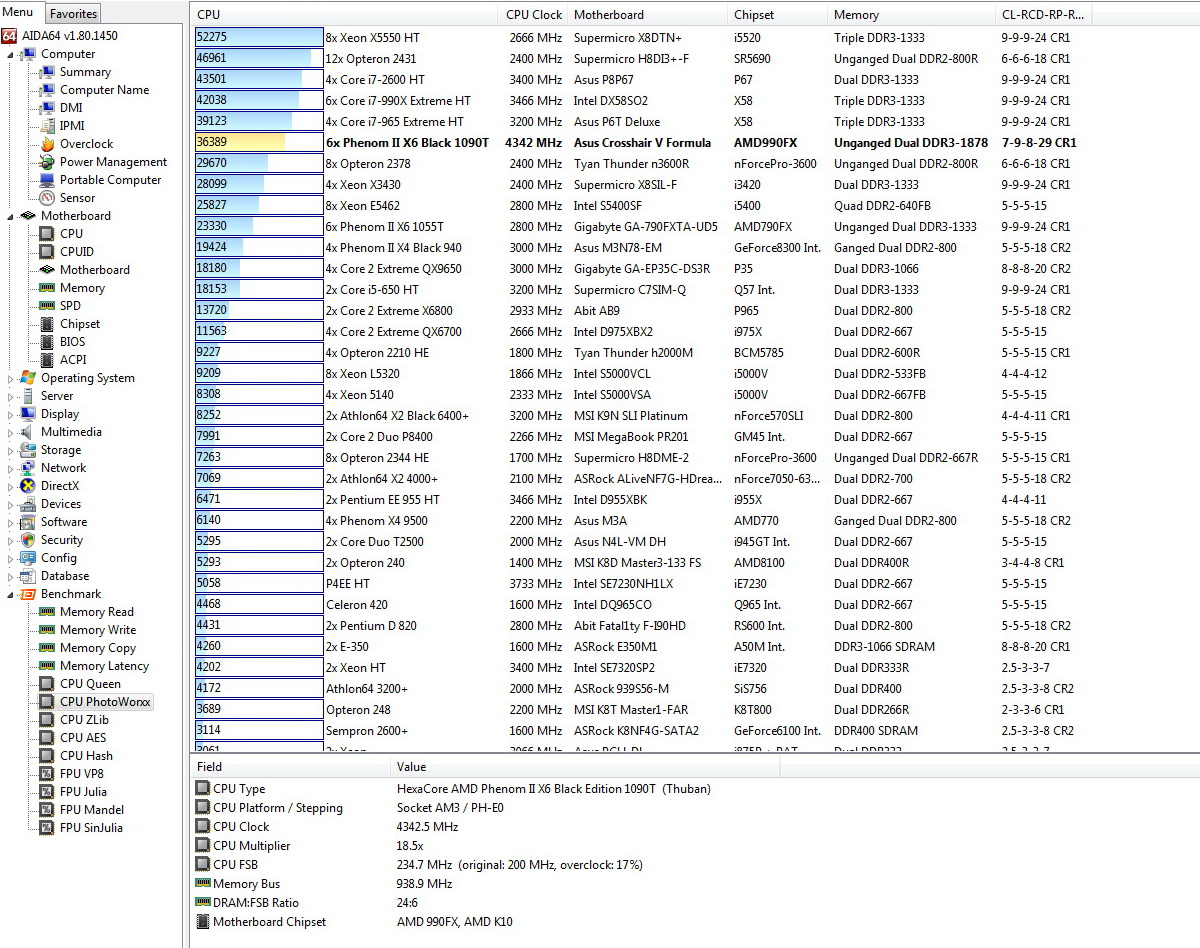1200x948 pixels.
Task: Select the Overclock tree entry
Action: [x=86, y=144]
